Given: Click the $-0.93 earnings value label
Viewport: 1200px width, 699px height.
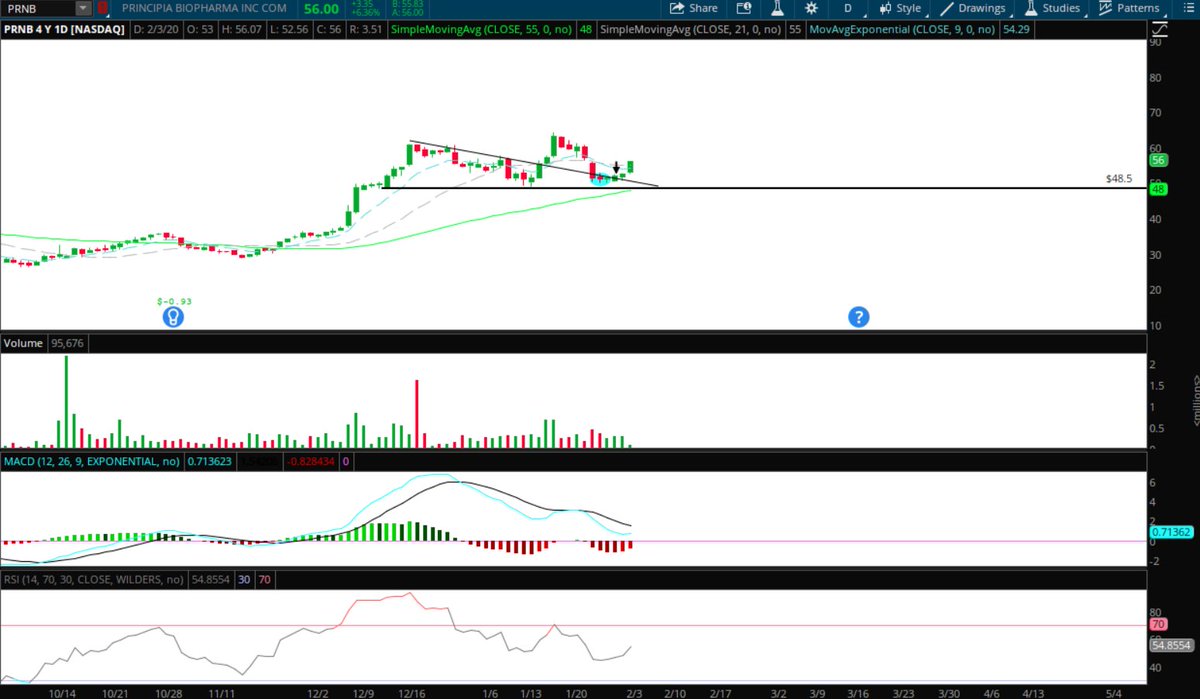Looking at the screenshot, I should point(174,300).
